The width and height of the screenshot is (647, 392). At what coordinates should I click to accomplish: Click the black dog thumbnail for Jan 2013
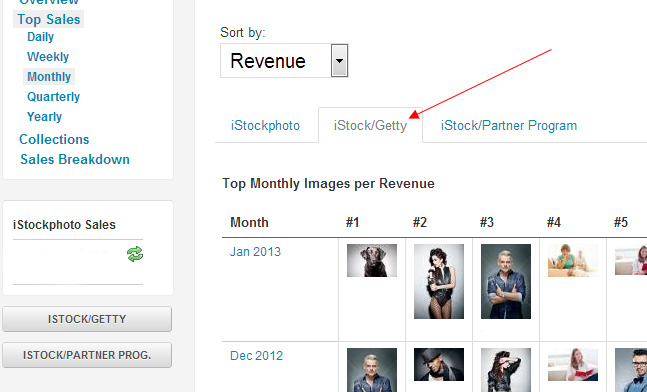[372, 260]
